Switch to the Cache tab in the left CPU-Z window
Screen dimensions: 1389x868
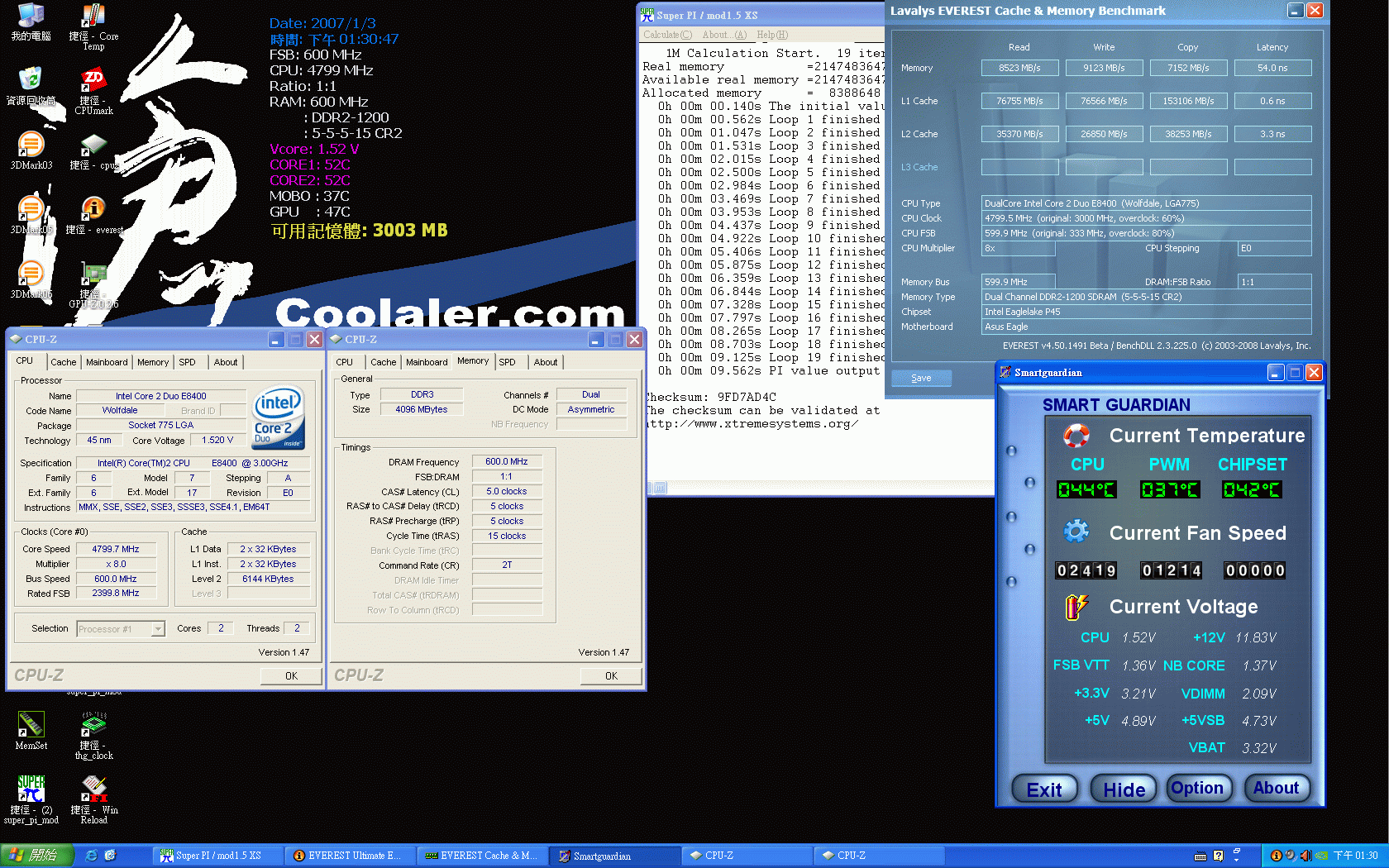coord(64,362)
